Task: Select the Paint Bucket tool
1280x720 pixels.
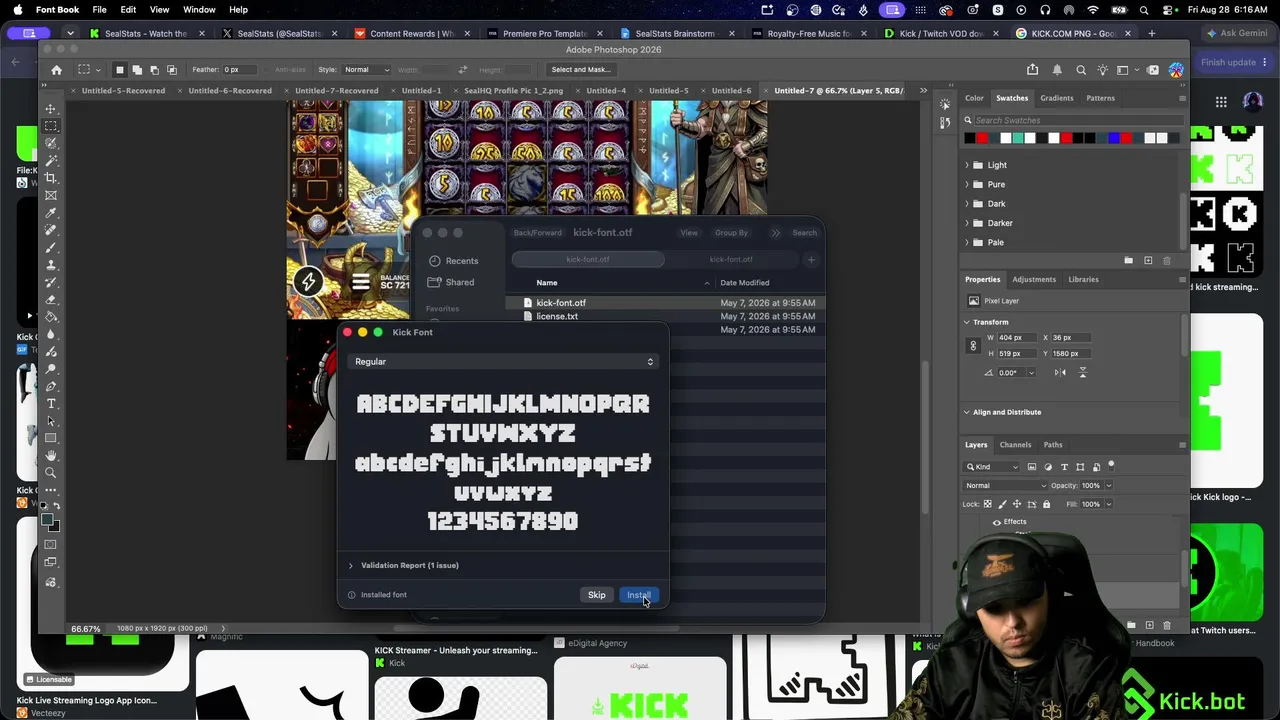Action: [51, 317]
